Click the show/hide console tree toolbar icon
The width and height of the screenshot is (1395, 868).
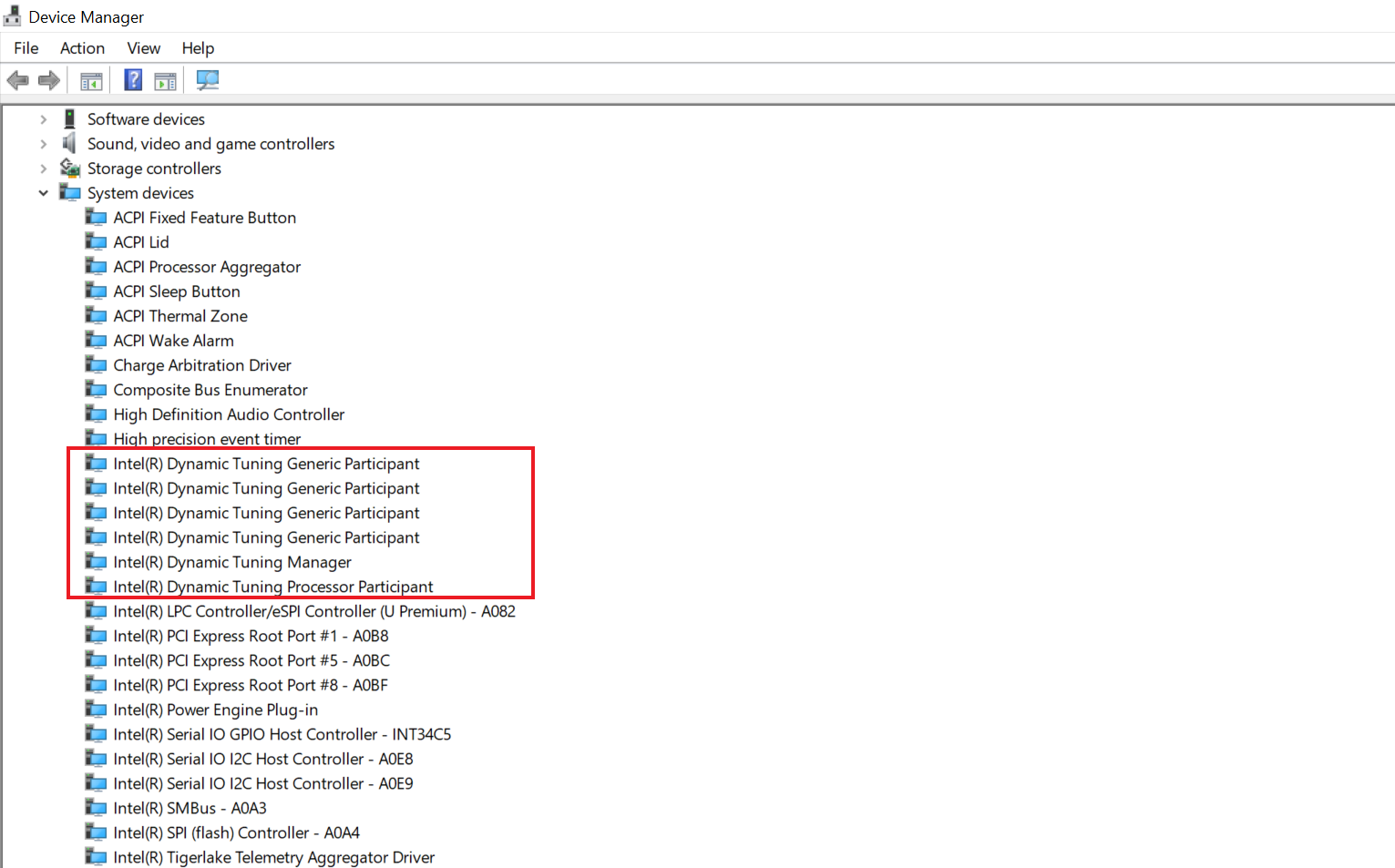click(91, 81)
